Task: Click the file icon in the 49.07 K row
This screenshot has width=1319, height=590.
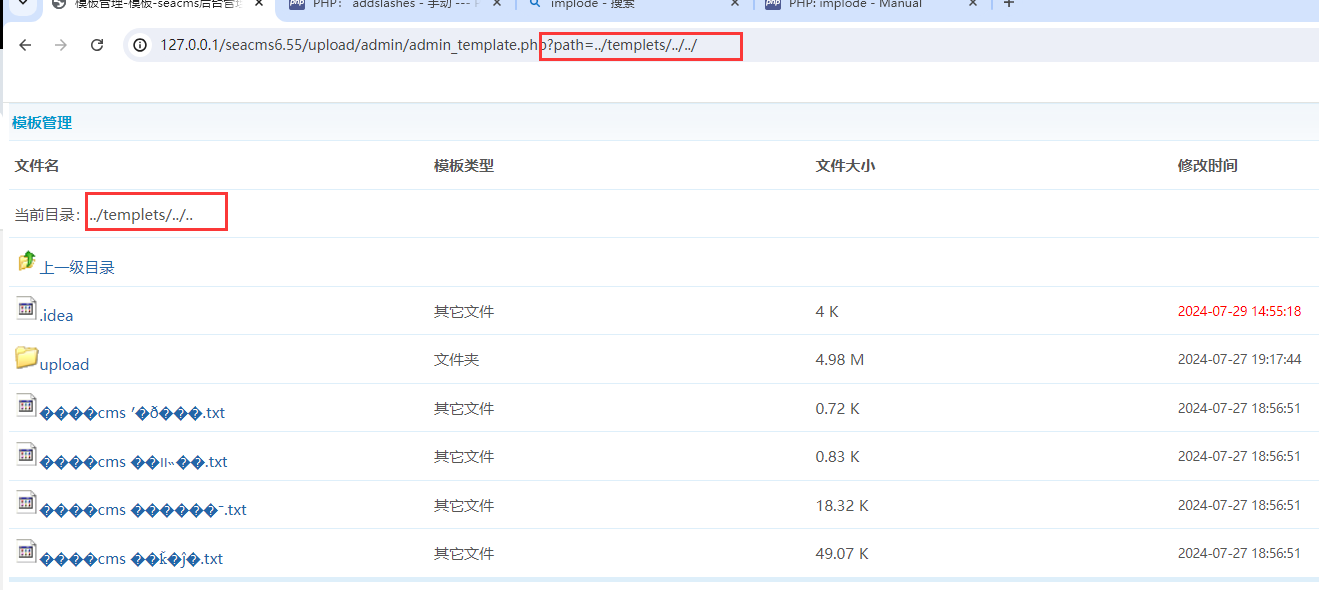Action: 27,551
